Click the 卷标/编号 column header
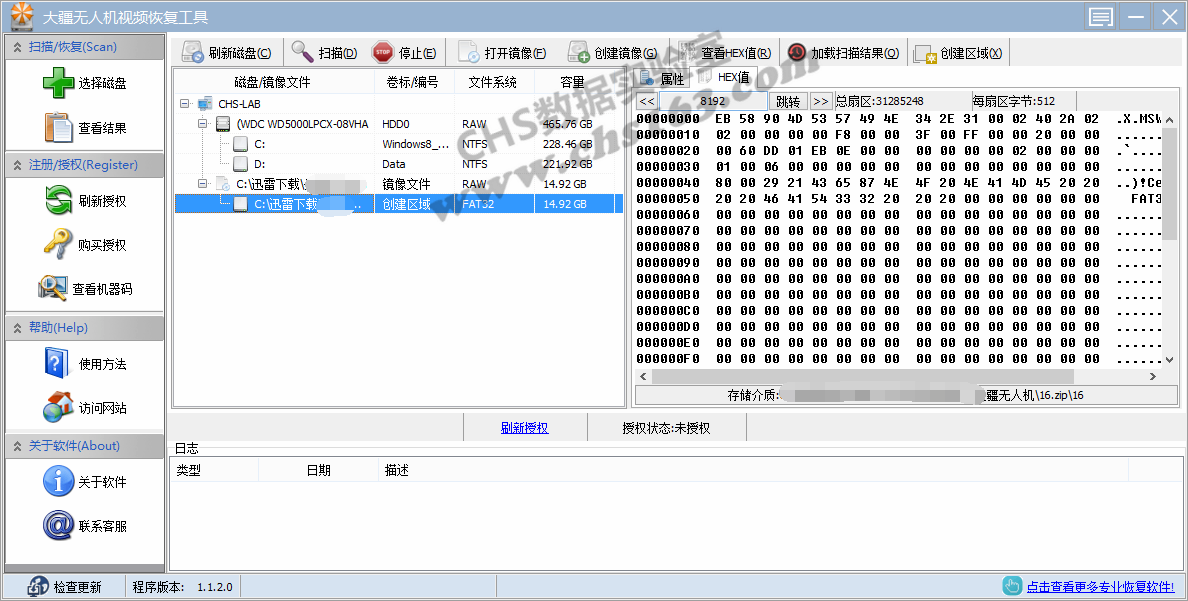This screenshot has width=1188, height=601. [414, 82]
